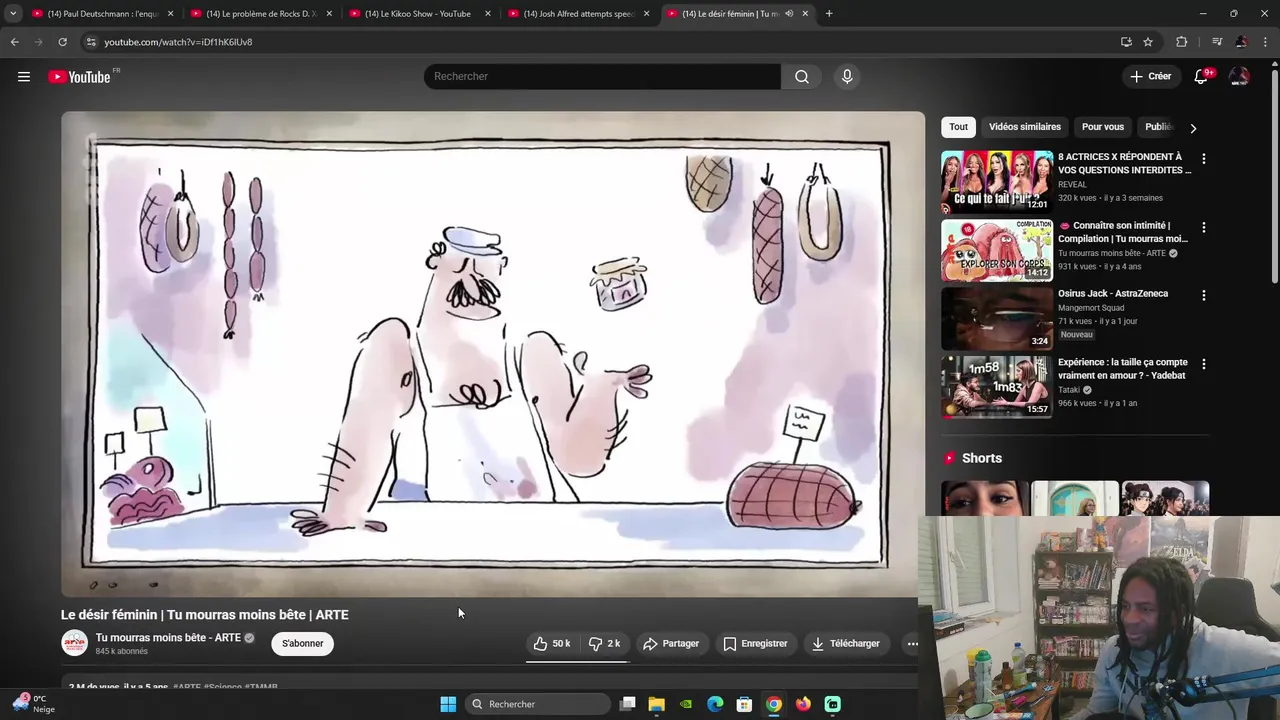Select the Vidéos similaires filter chip
Screen dimensions: 1280x720
pyautogui.click(x=1025, y=127)
